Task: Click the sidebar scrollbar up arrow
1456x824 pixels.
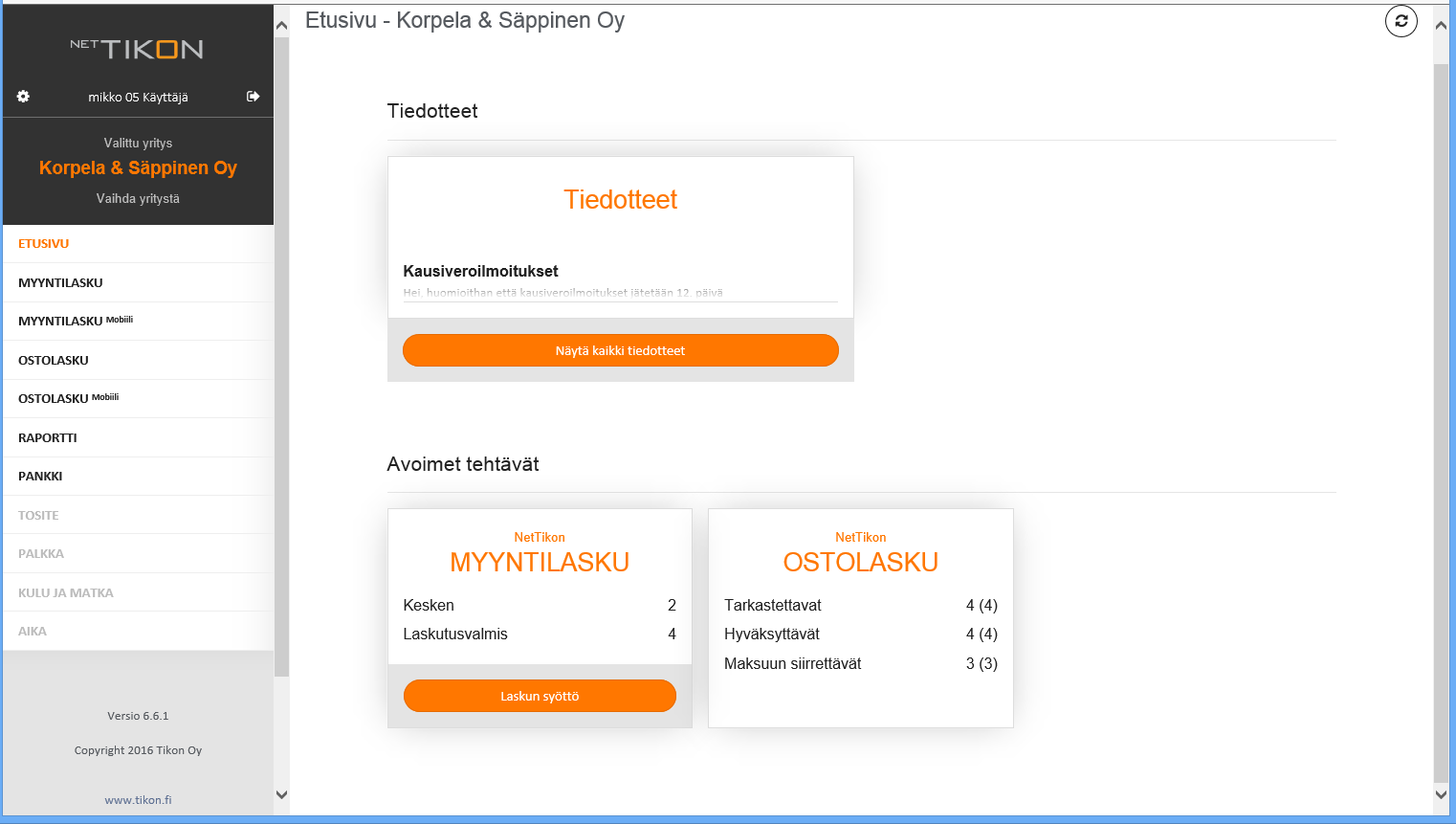Action: tap(281, 25)
